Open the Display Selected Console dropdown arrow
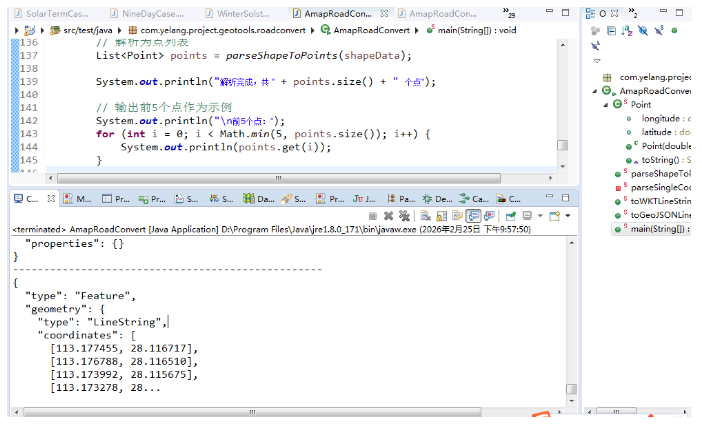Viewport: 702px width, 426px height. 540,216
